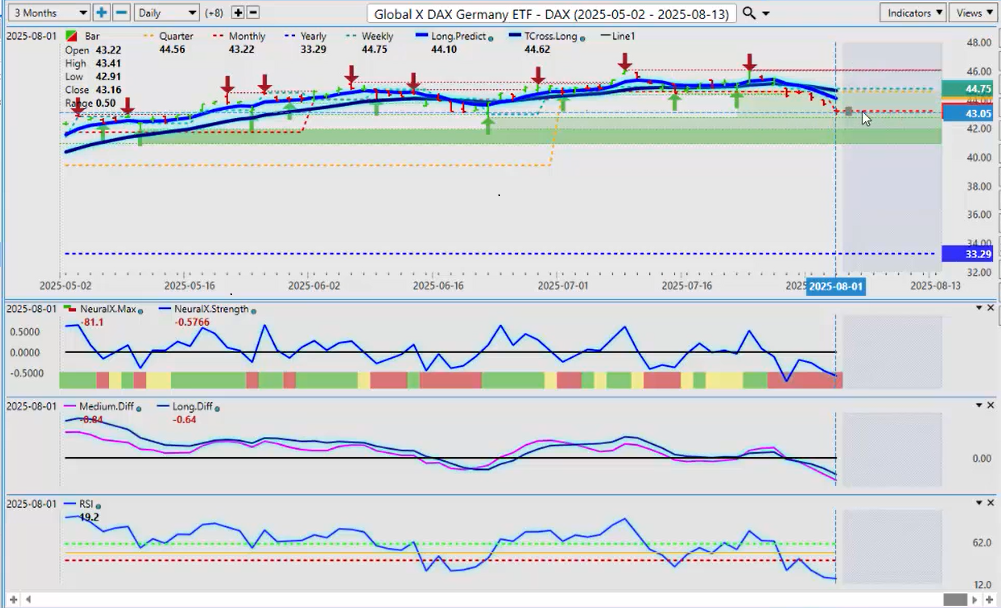Open the 3 Months time range dropdown
Viewport: 1001px width, 608px height.
(x=46, y=13)
